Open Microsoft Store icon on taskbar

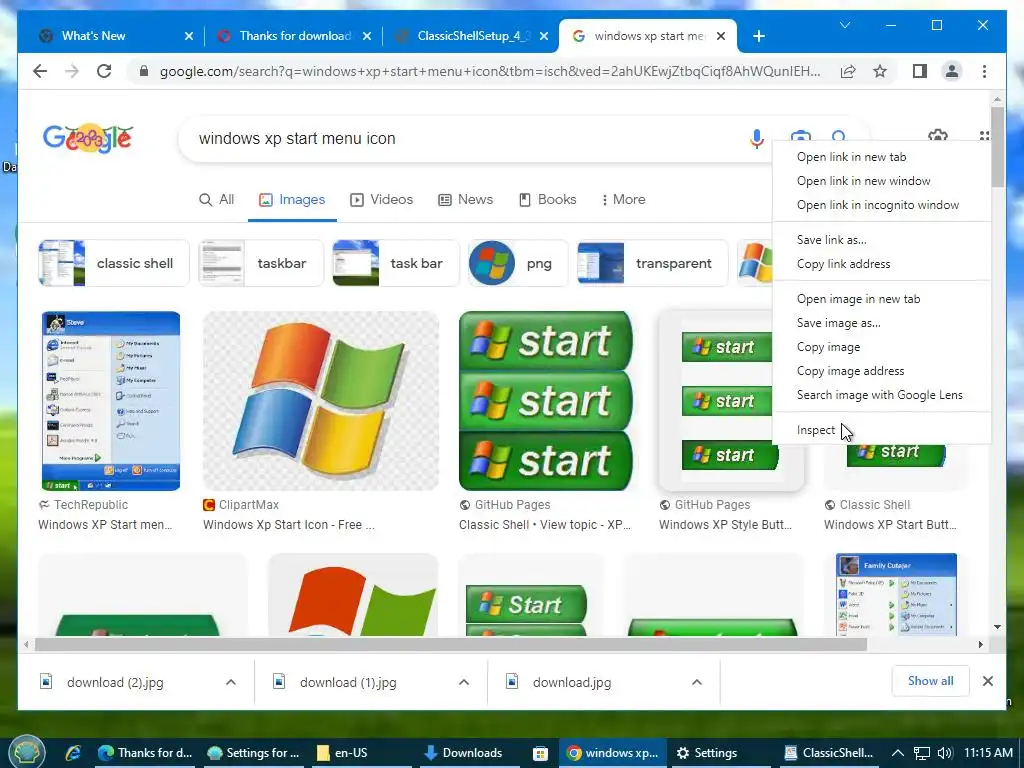pyautogui.click(x=540, y=753)
